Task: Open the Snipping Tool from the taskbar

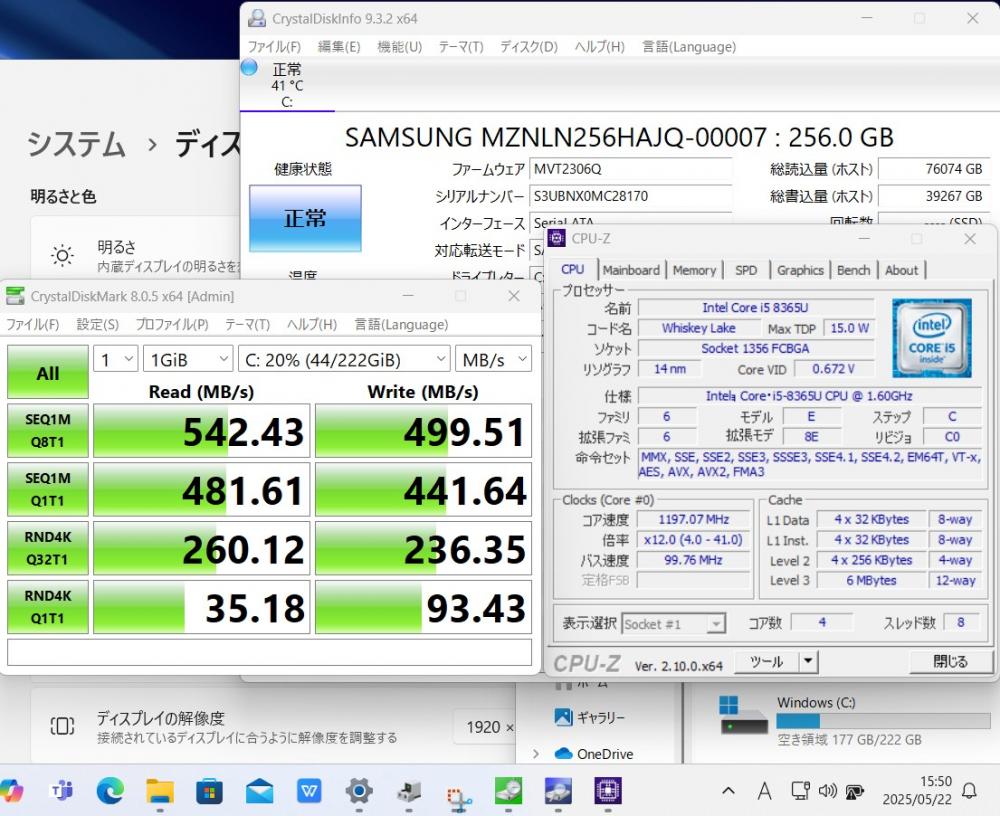Action: coord(459,797)
